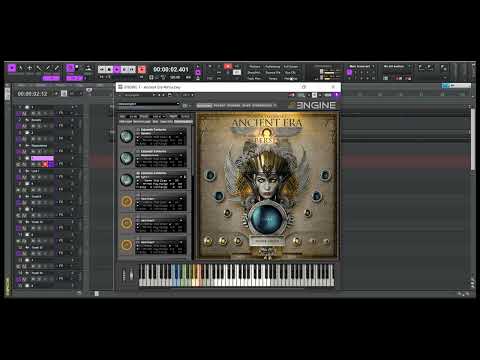
Task: Pause playback in the transport bar
Action: pos(125,69)
